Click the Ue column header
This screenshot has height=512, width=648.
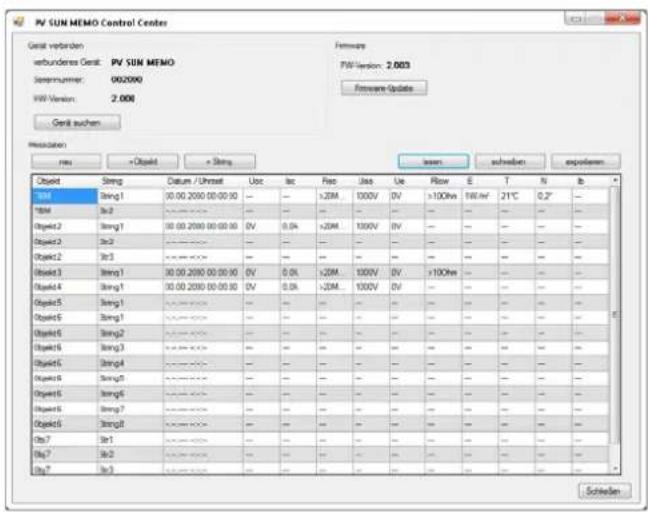tap(407, 181)
